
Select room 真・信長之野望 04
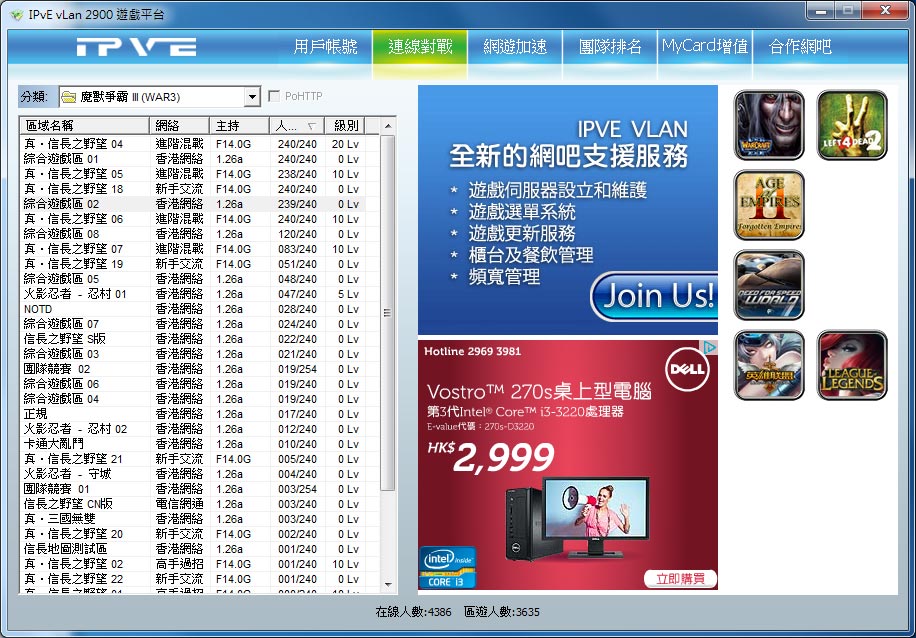(192, 144)
